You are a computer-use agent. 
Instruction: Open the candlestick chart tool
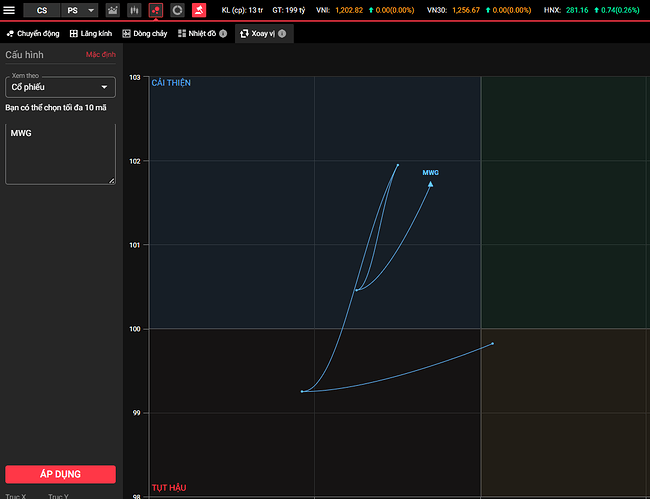[134, 10]
